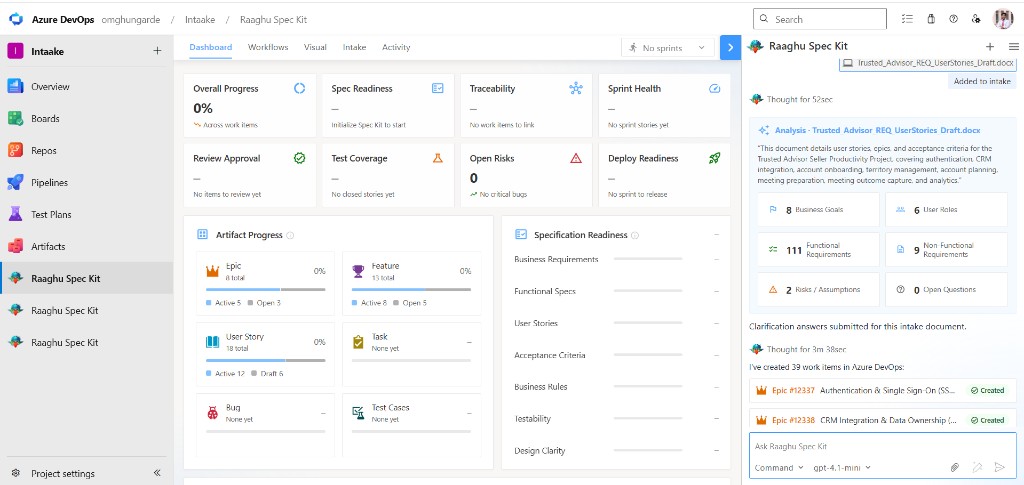Click the Test Coverage flask icon
The width and height of the screenshot is (1024, 485).
click(x=438, y=158)
